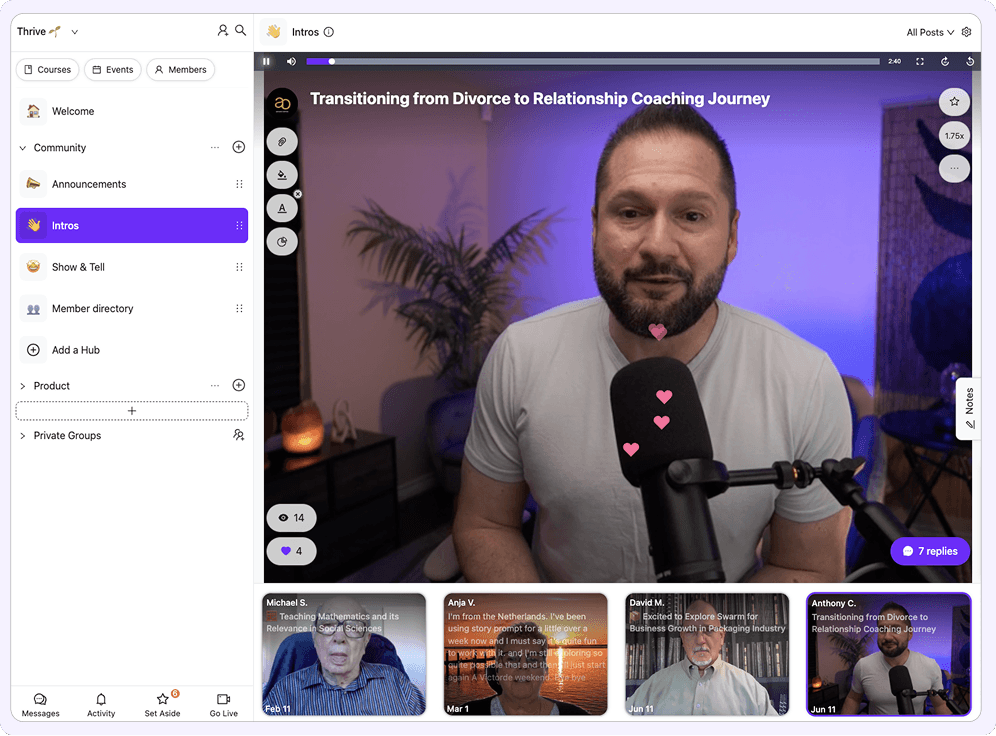Open the All Posts filter dropdown
The height and width of the screenshot is (736, 996).
(930, 32)
